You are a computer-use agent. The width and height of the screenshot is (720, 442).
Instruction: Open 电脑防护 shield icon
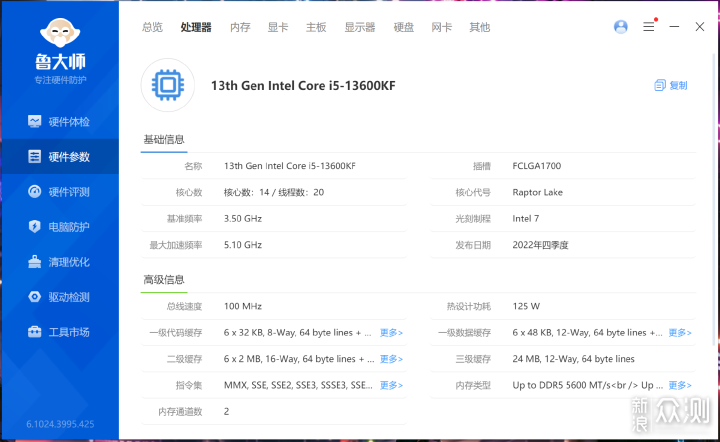point(34,226)
